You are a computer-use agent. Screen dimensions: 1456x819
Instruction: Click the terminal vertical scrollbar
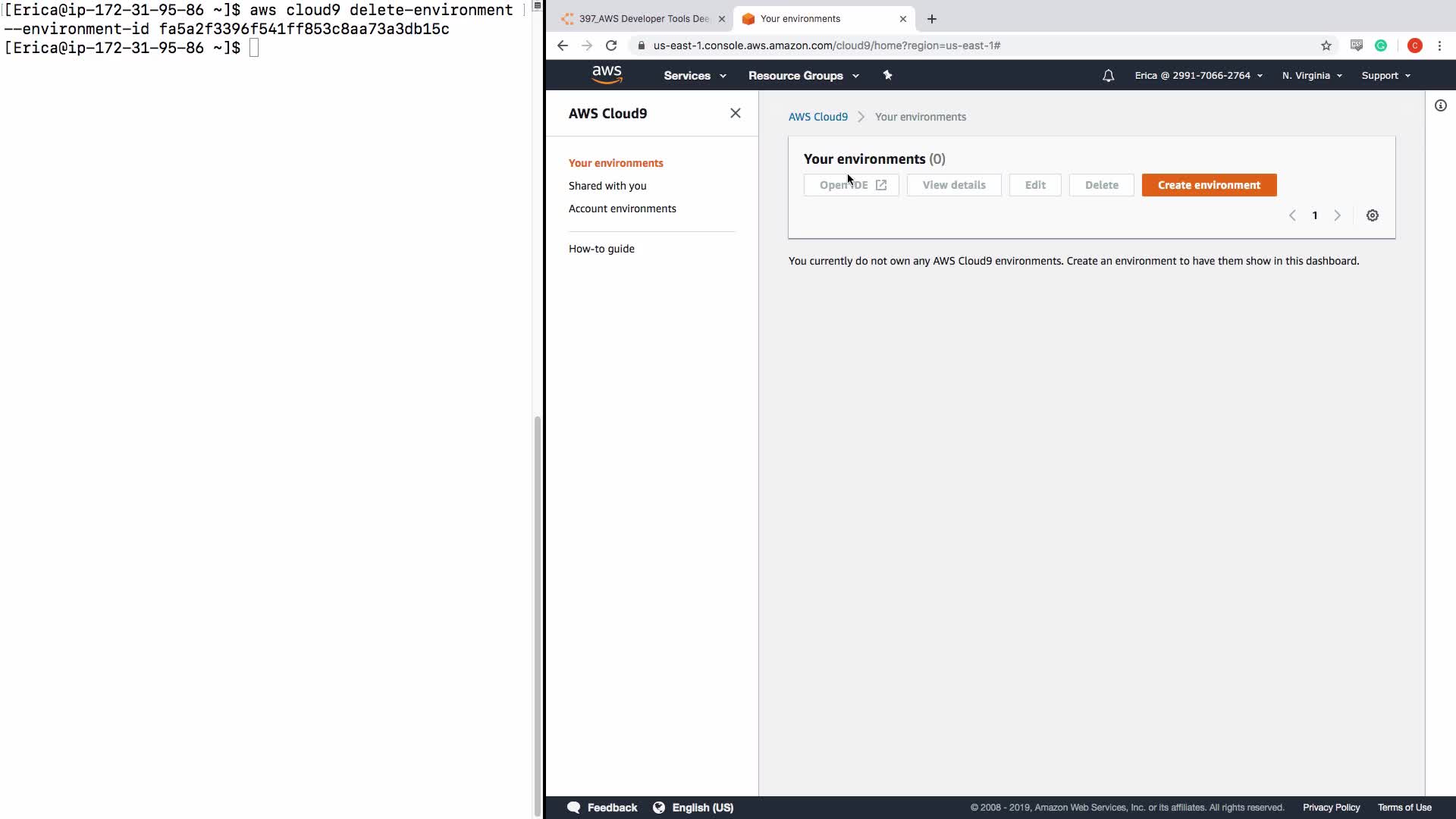click(x=538, y=607)
